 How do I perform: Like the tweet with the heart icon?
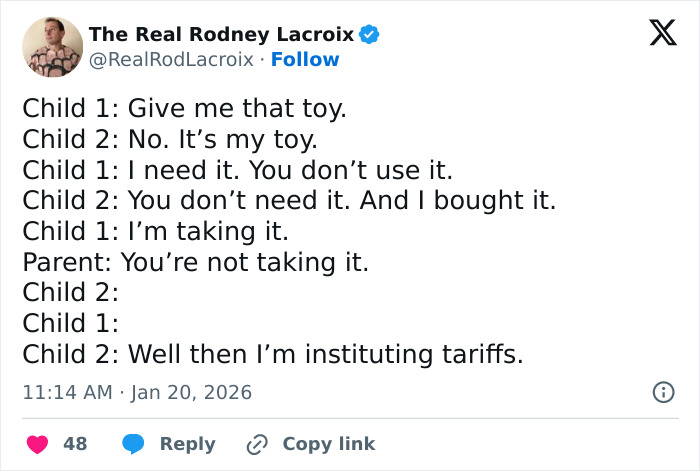[x=36, y=443]
